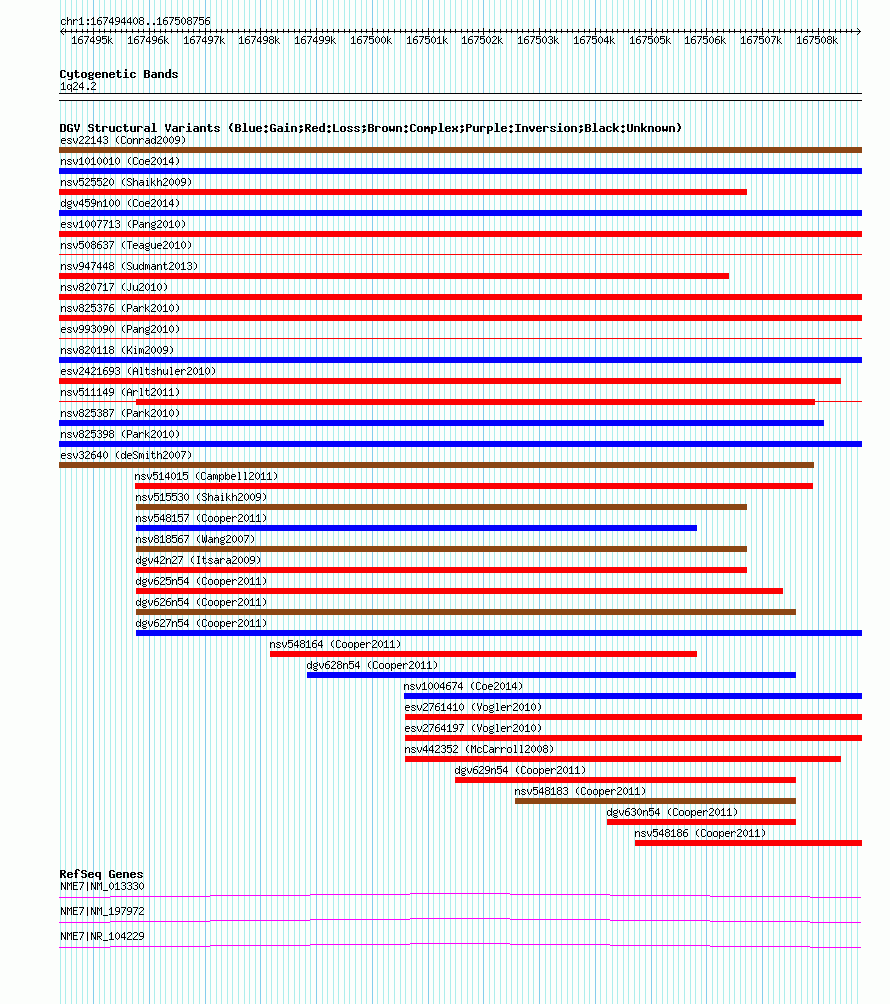890x1004 pixels.
Task: Open the NME7|NR_104229 gene label
Action: 102,937
